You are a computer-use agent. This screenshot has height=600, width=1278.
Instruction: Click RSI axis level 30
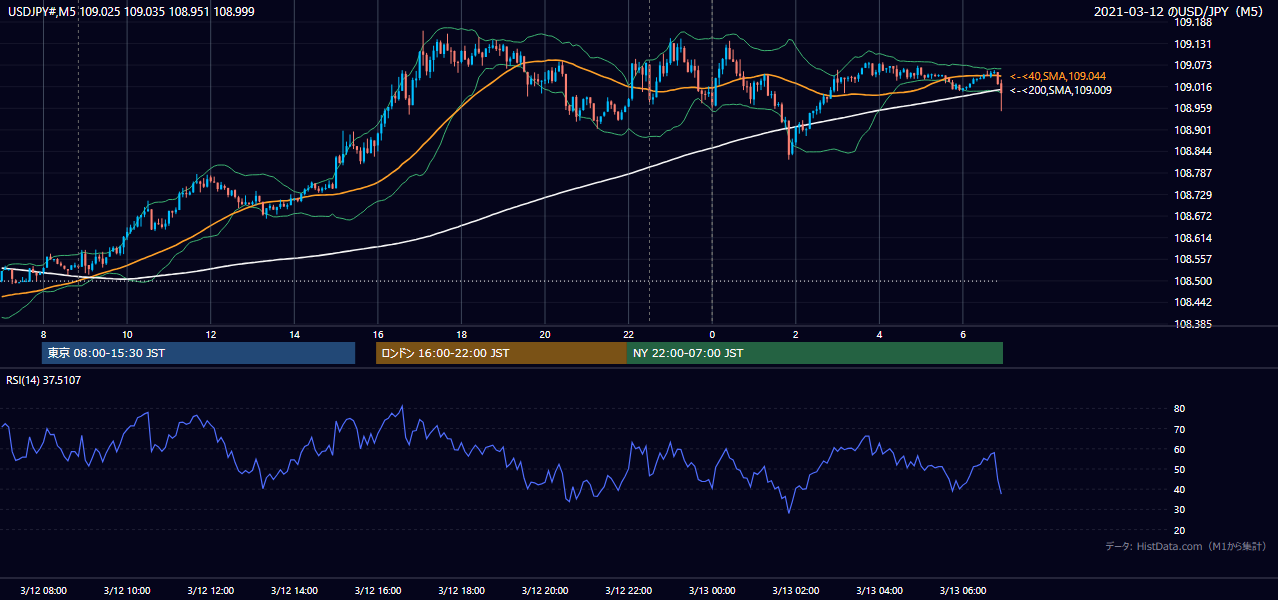tap(1179, 510)
